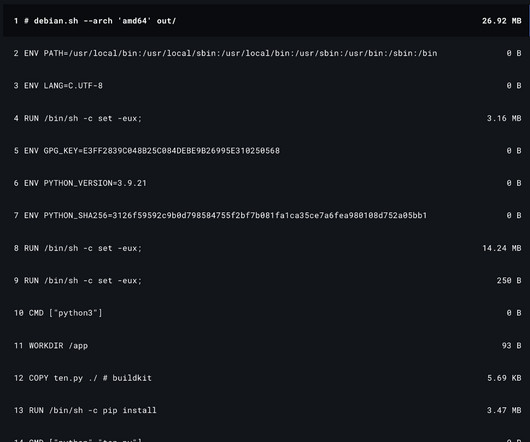The image size is (530, 442).
Task: Select the RUN pip install layer
Action: click(x=266, y=410)
